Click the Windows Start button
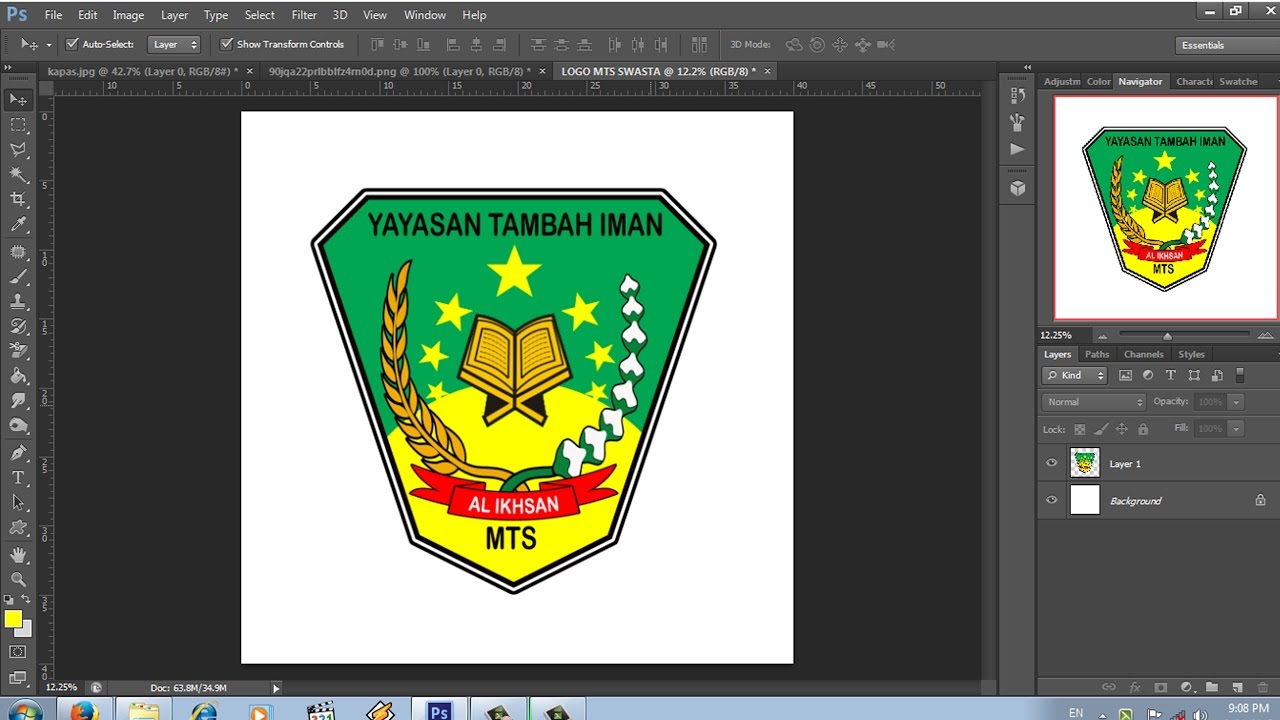The image size is (1280, 720). [x=25, y=711]
